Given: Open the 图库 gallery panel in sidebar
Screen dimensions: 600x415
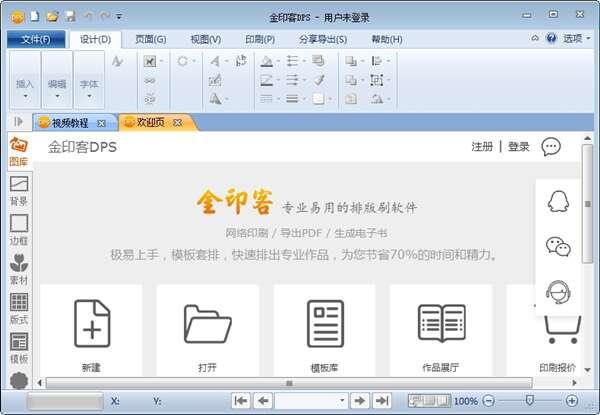Looking at the screenshot, I should [18, 151].
